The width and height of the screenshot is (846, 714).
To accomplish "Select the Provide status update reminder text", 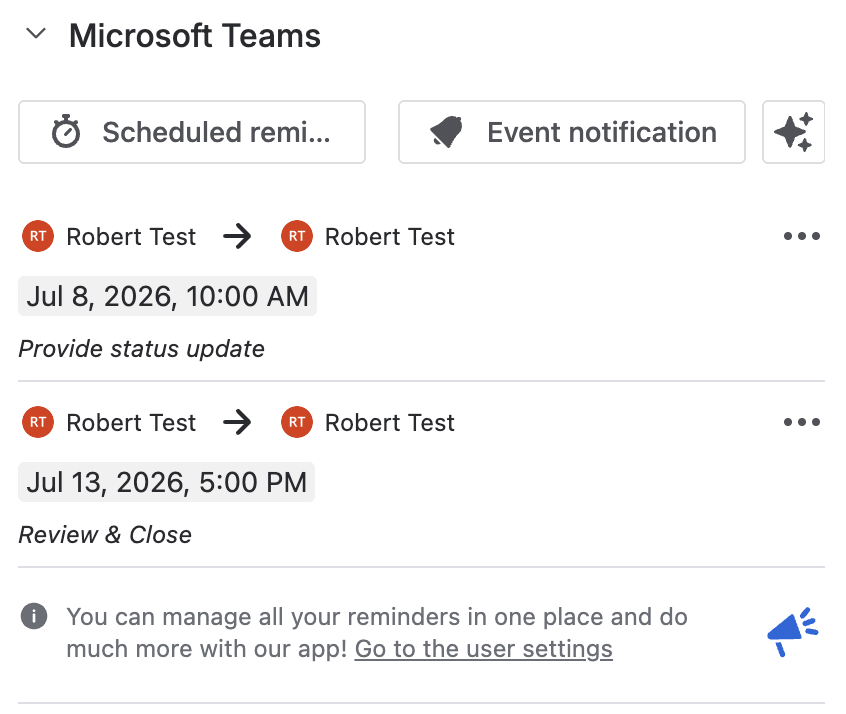I will coord(141,349).
